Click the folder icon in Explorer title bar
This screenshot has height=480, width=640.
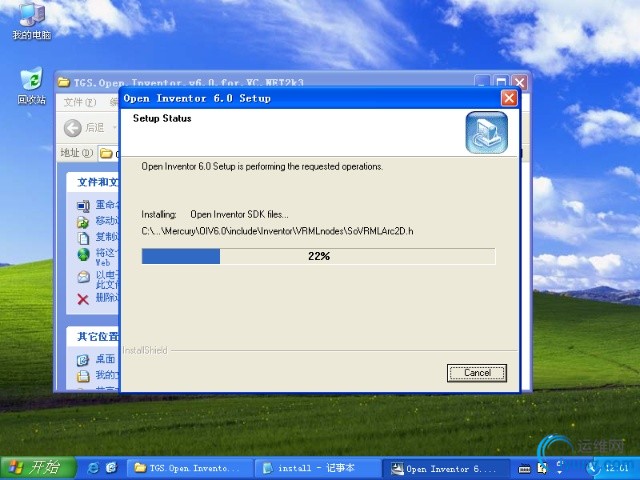click(x=63, y=82)
